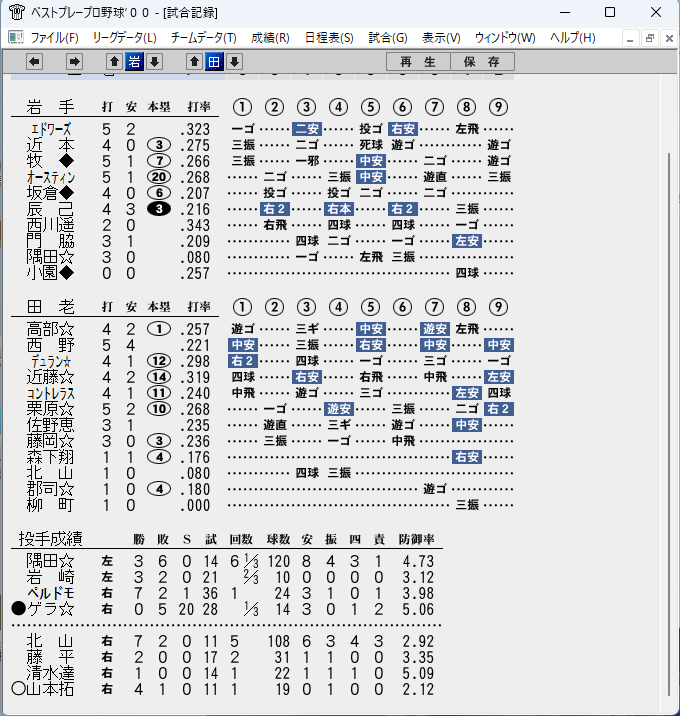The height and width of the screenshot is (716, 680).
Task: Click the up arrow beside the 田 icon
Action: (x=194, y=62)
